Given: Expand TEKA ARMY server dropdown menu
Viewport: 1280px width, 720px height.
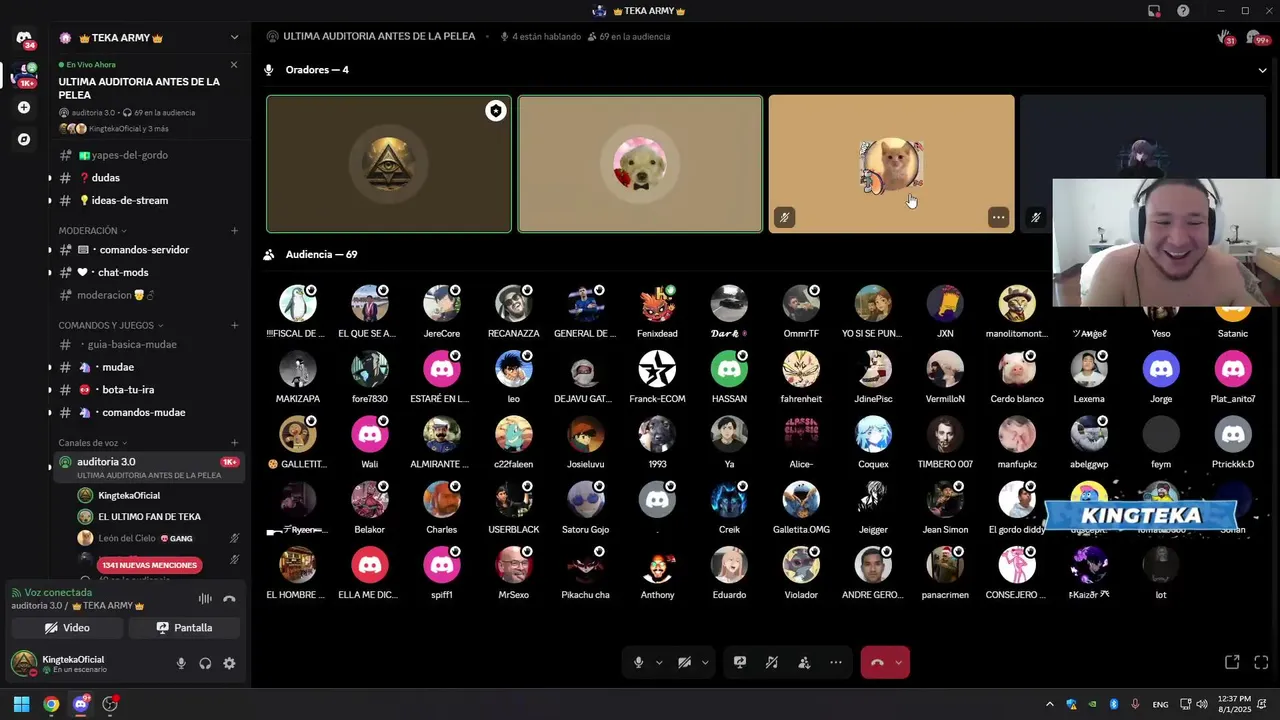Looking at the screenshot, I should [x=235, y=38].
